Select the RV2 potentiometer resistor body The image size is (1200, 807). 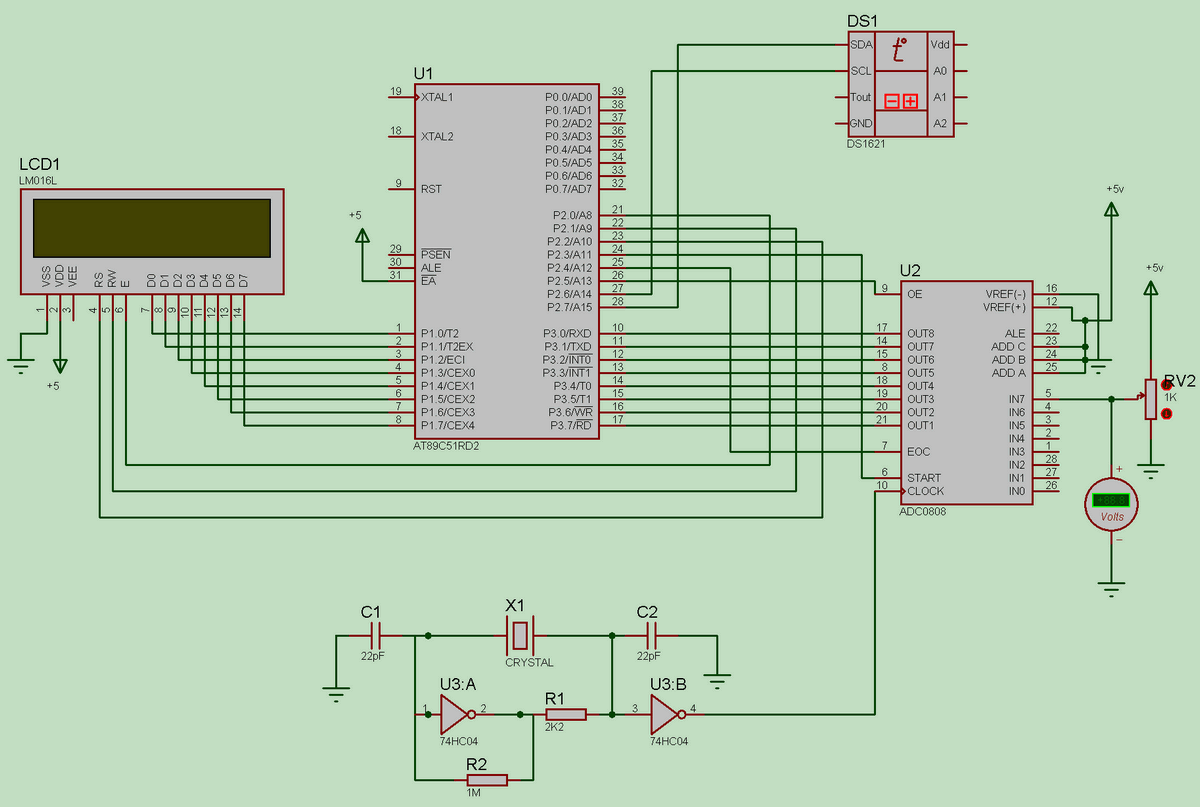(1152, 398)
